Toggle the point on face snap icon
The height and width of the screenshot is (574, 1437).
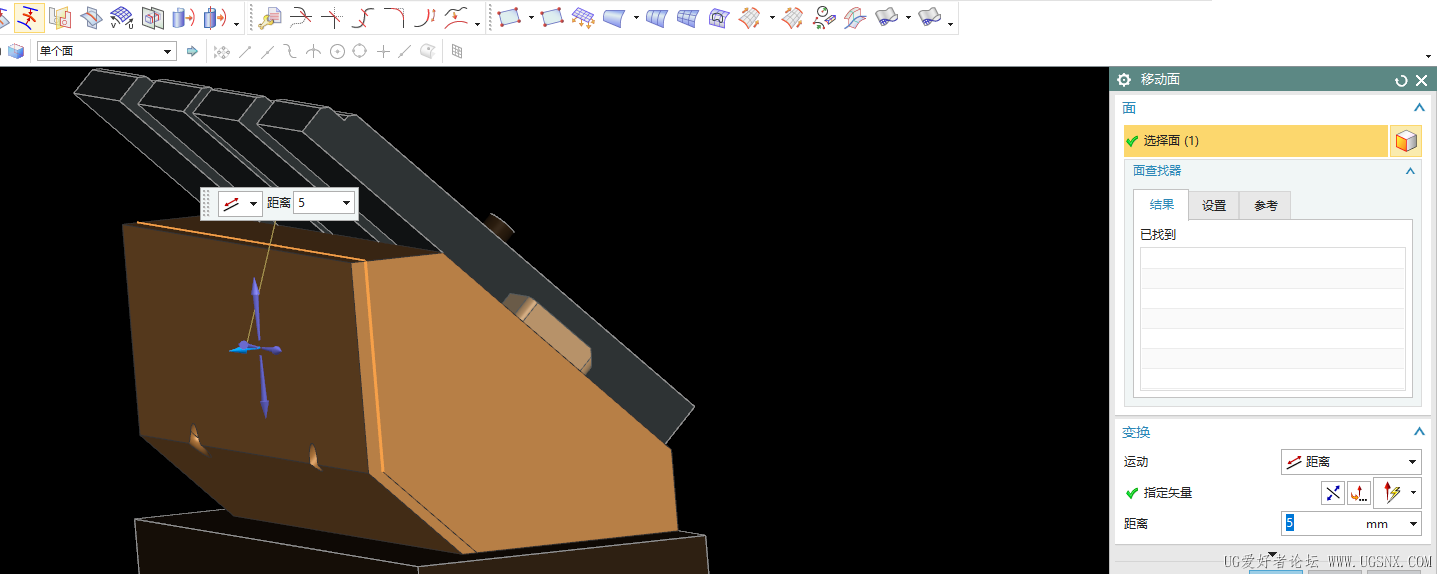[427, 51]
